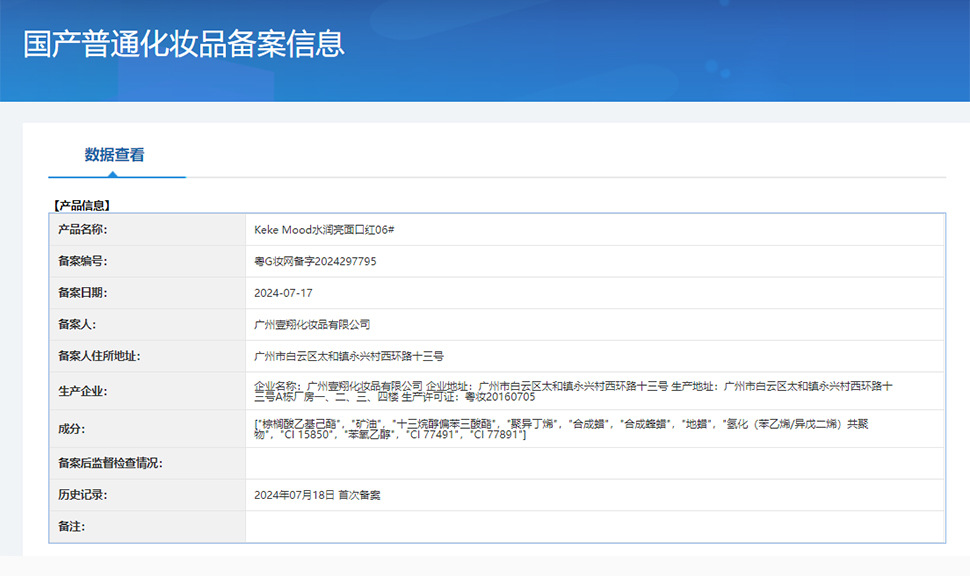Click the 备案编号 row label
The height and width of the screenshot is (576, 970).
coord(82,261)
